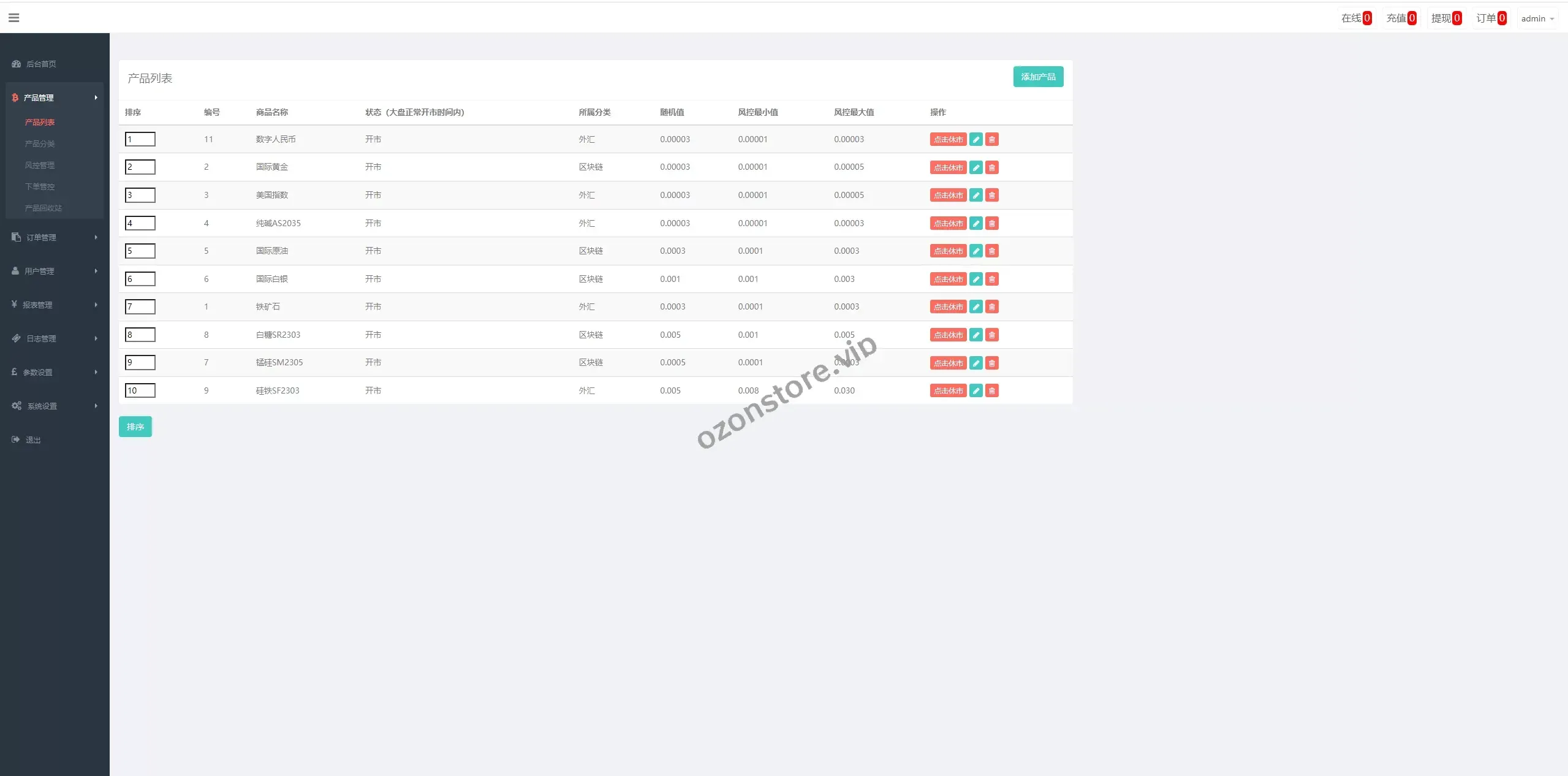The image size is (1568, 776).
Task: Toggle 点击休市 for 美国指数 row
Action: click(x=947, y=196)
